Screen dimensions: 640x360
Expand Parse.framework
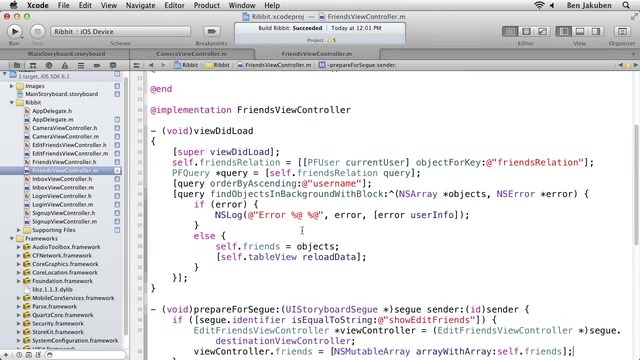tap(18, 307)
